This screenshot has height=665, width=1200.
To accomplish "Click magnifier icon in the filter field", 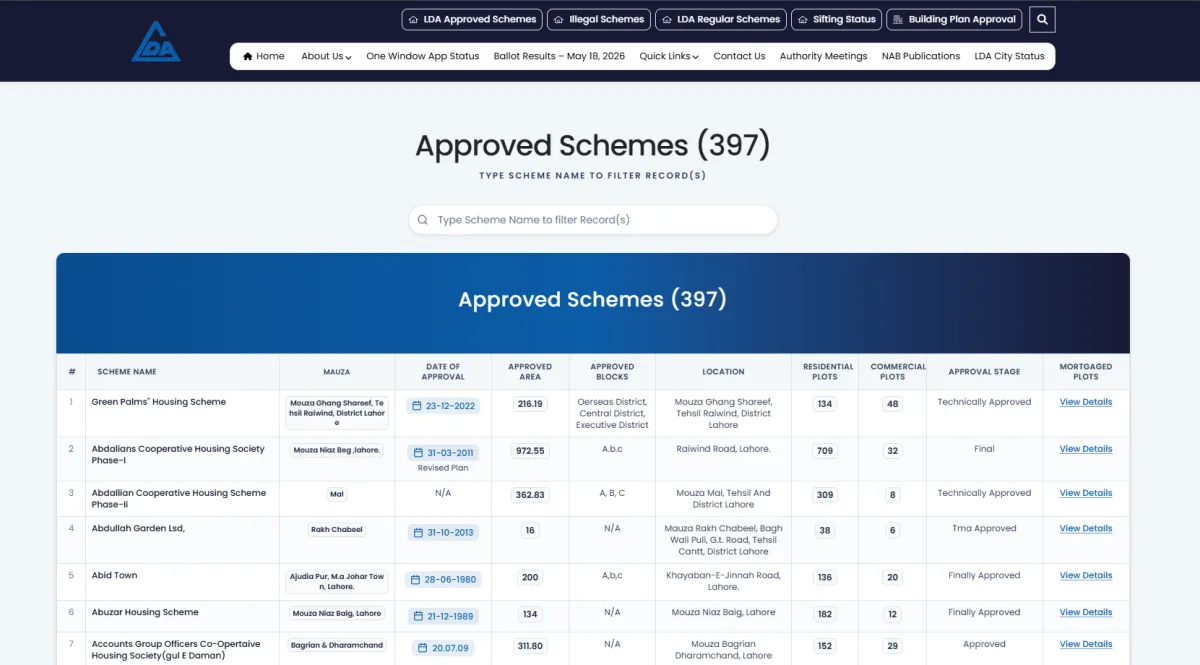I will point(423,220).
